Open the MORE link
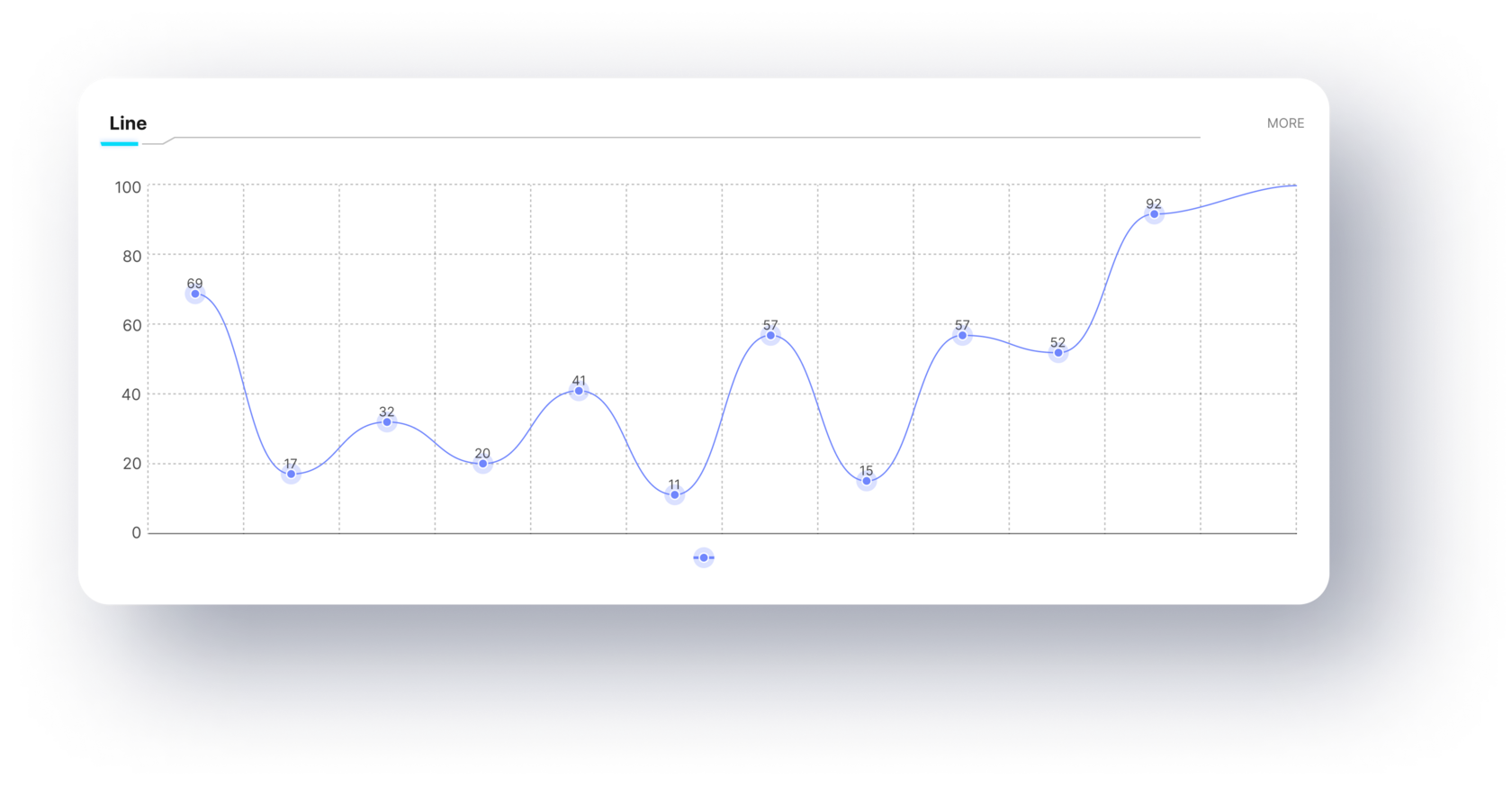Screen dimensions: 1512x787 coord(1285,123)
